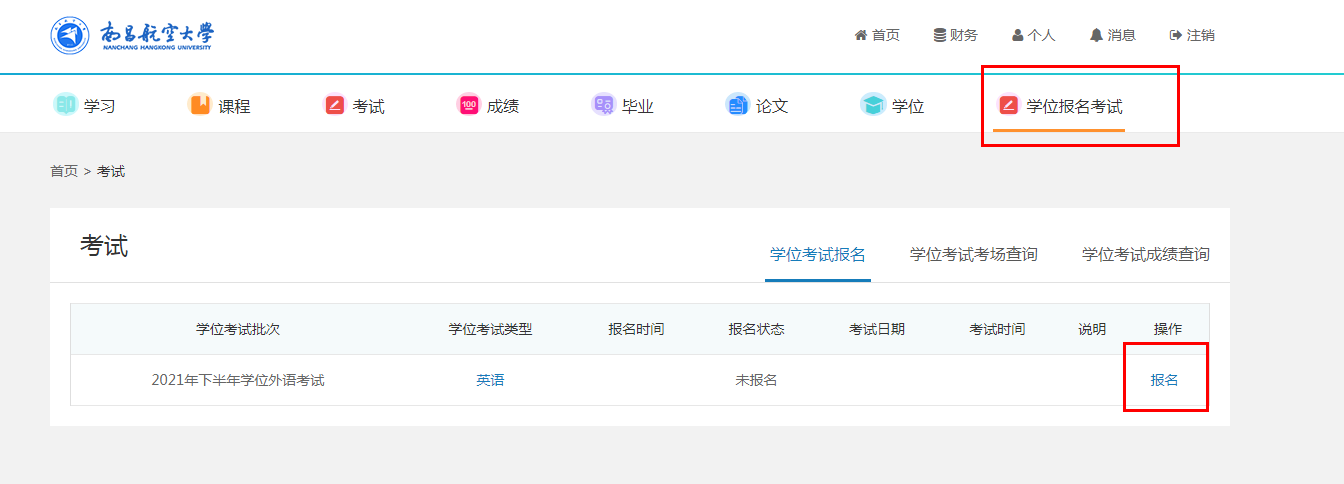Open the 成绩 menu item
Viewport: 1344px width, 484px height.
pyautogui.click(x=503, y=106)
